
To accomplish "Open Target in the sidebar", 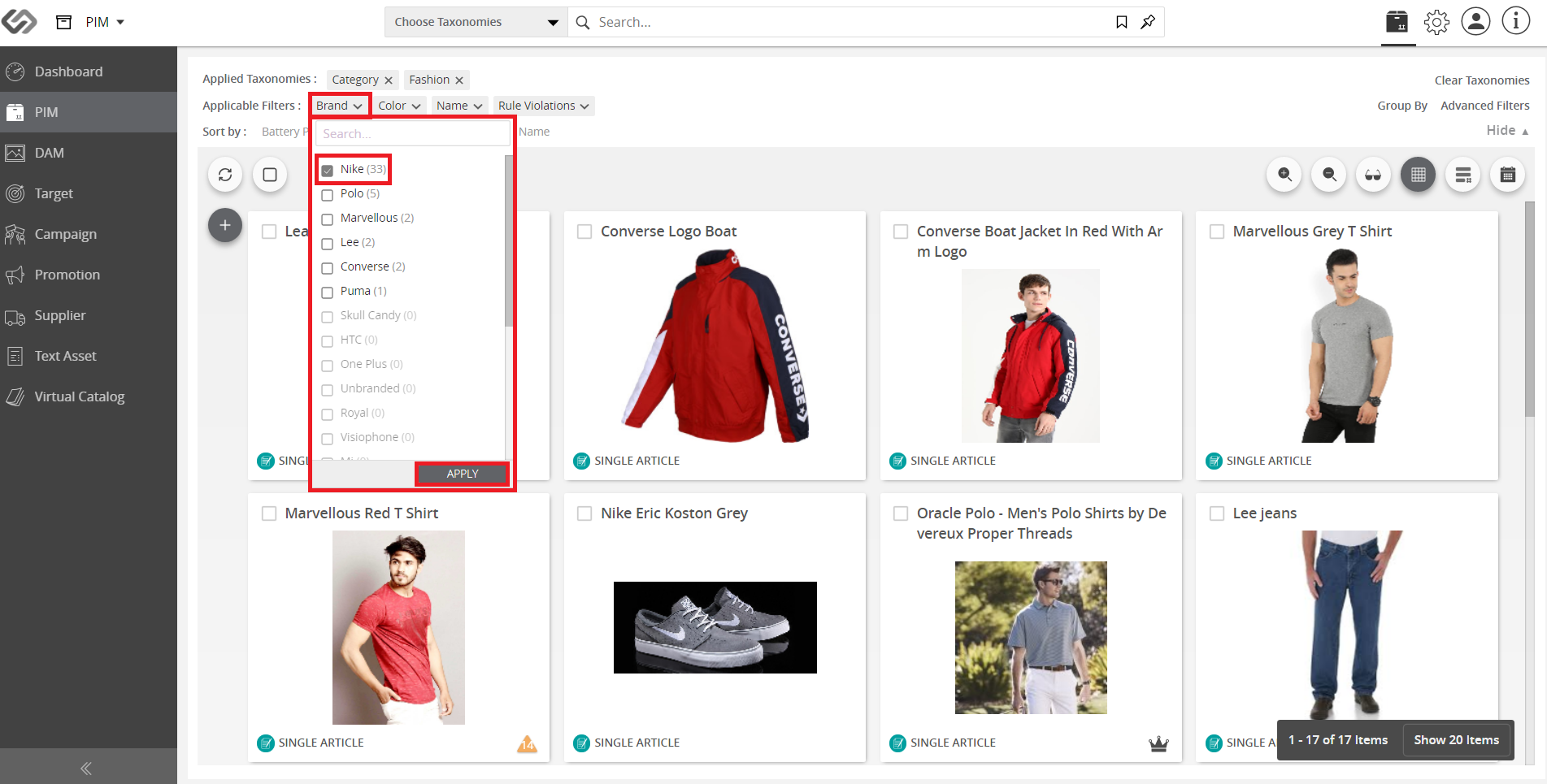I will coord(89,193).
